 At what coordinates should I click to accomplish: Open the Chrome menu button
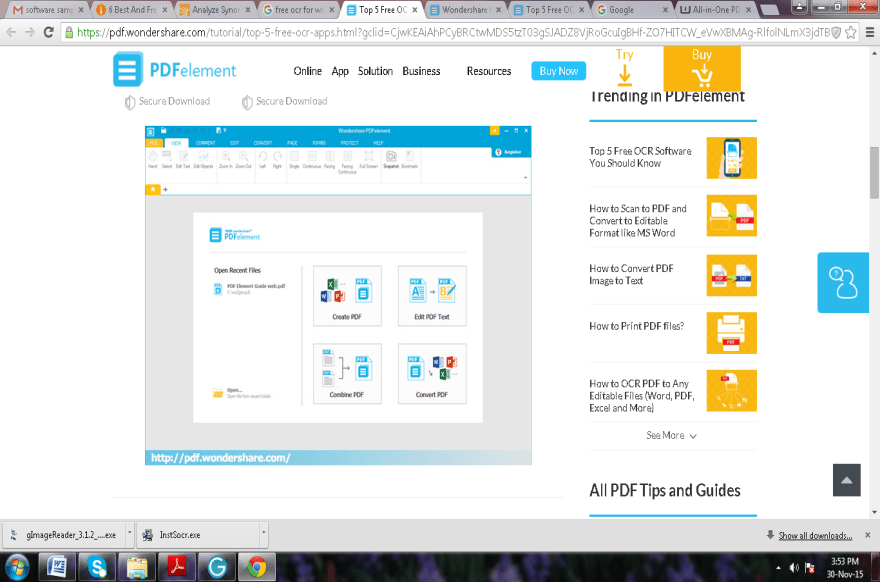(869, 33)
